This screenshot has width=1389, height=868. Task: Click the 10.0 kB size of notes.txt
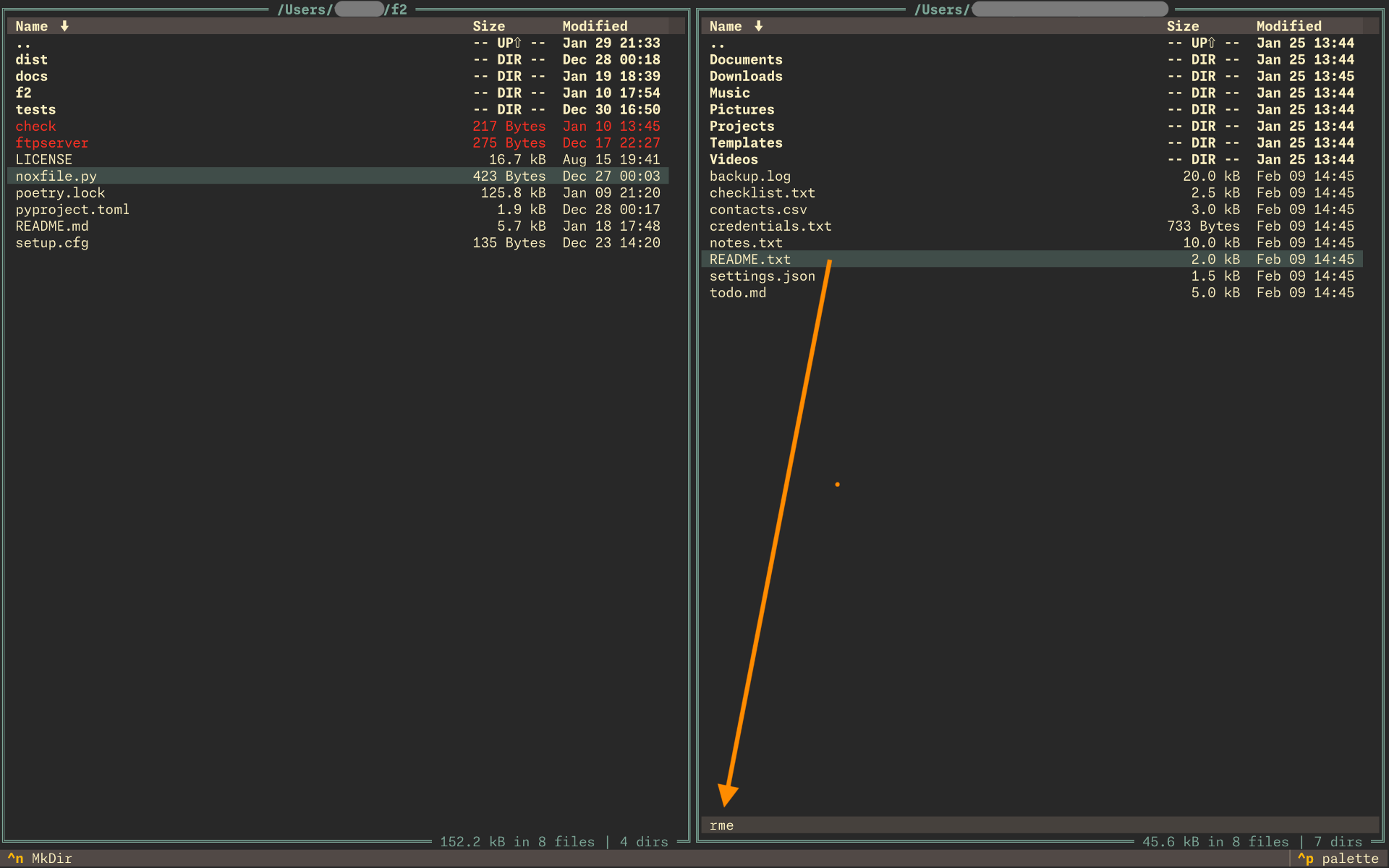click(x=1211, y=243)
